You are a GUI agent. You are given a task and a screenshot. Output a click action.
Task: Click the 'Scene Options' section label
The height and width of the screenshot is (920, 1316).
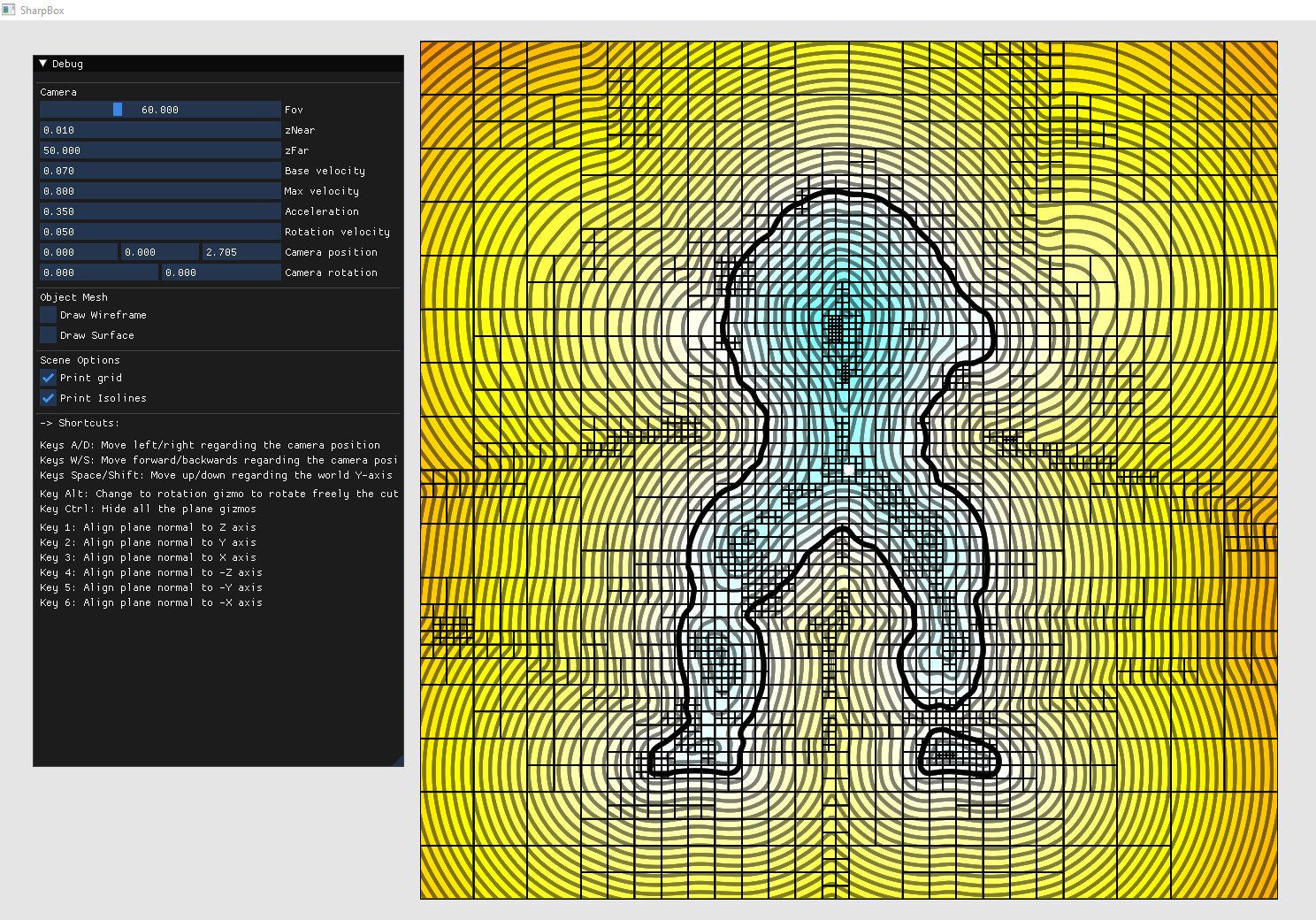[x=80, y=360]
